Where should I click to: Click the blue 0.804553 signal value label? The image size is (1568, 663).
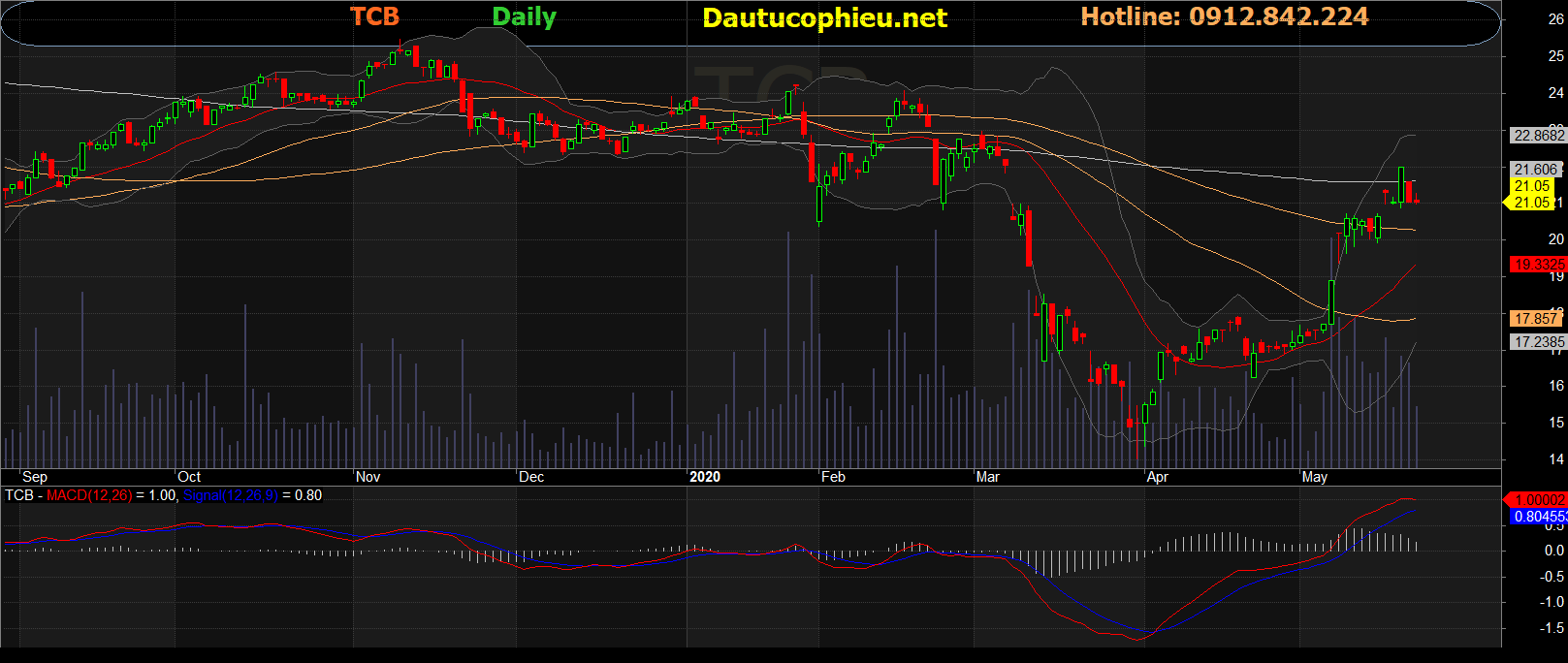[x=1539, y=517]
